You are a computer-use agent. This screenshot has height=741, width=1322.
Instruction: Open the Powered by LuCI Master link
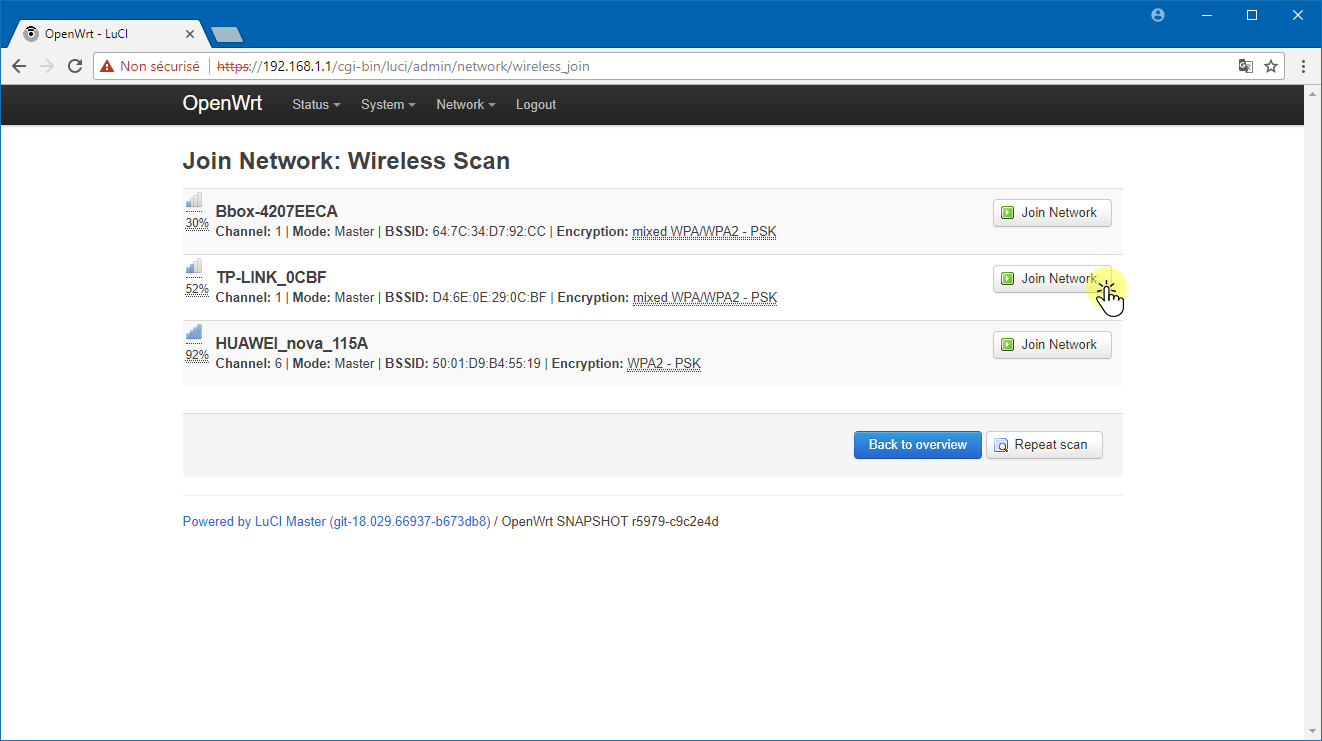(x=336, y=521)
